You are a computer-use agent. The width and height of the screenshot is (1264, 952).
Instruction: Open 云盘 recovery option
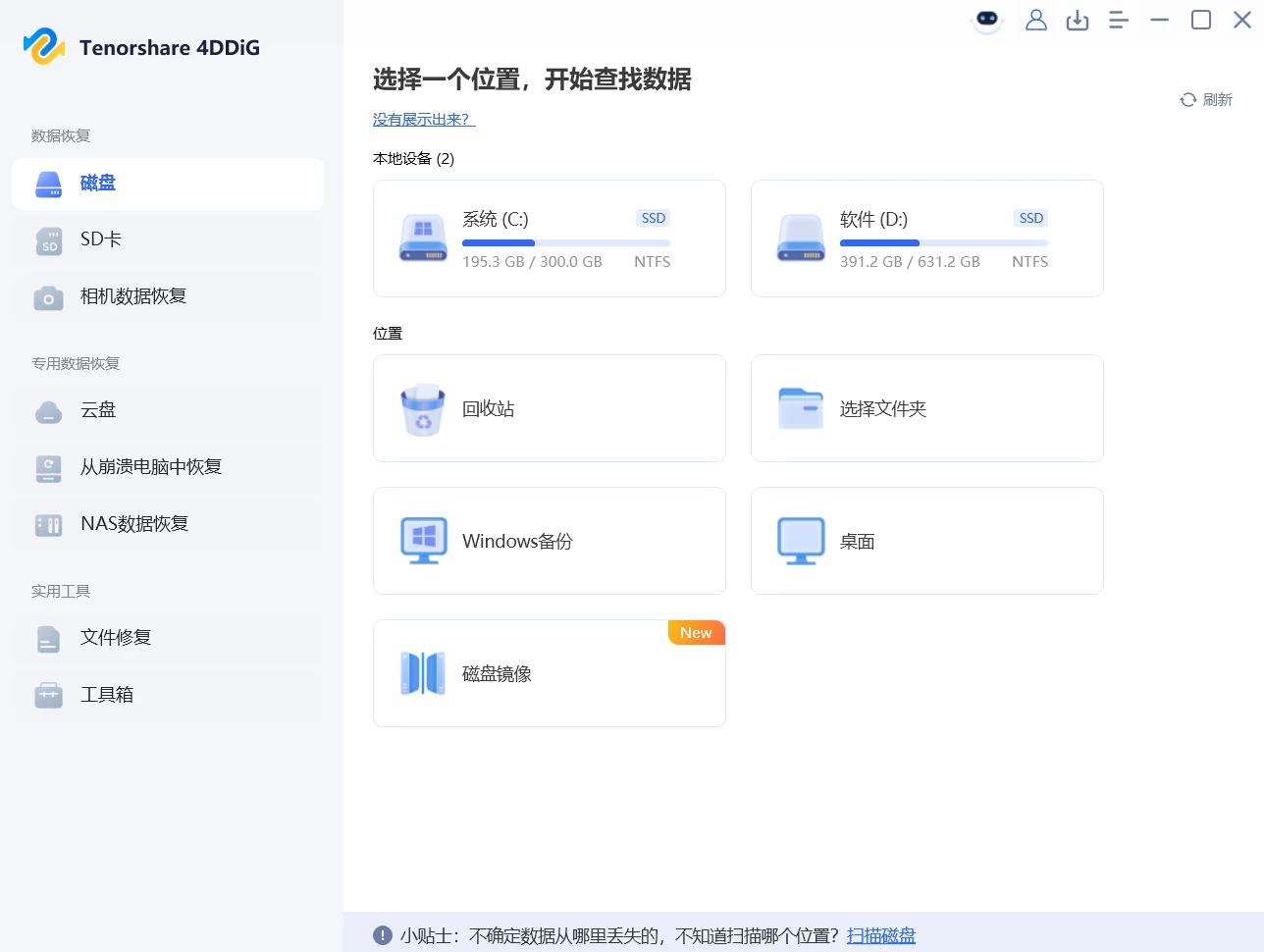pos(168,411)
